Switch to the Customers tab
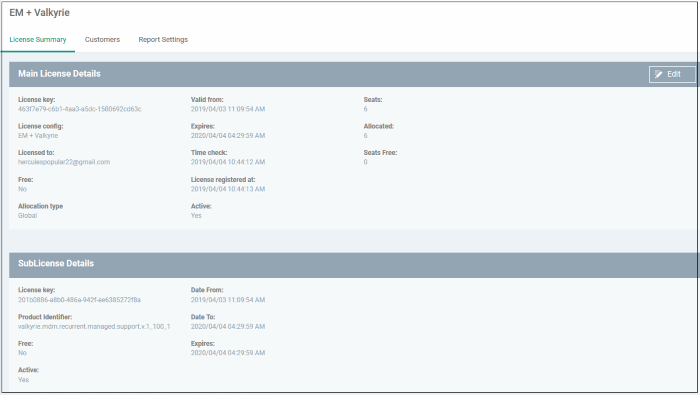The width and height of the screenshot is (700, 395). 102,40
